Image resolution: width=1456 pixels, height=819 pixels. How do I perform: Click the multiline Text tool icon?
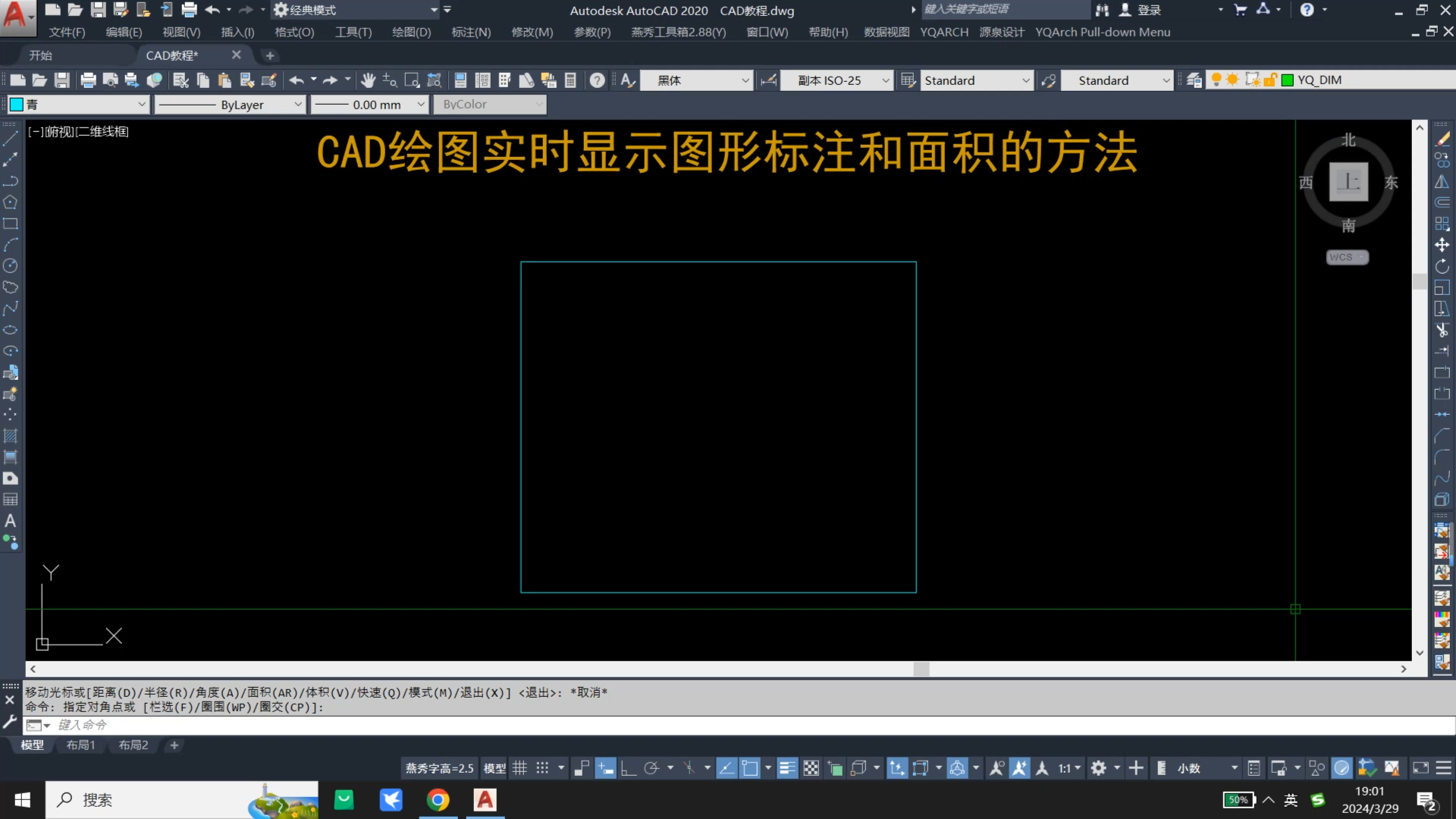pyautogui.click(x=10, y=521)
